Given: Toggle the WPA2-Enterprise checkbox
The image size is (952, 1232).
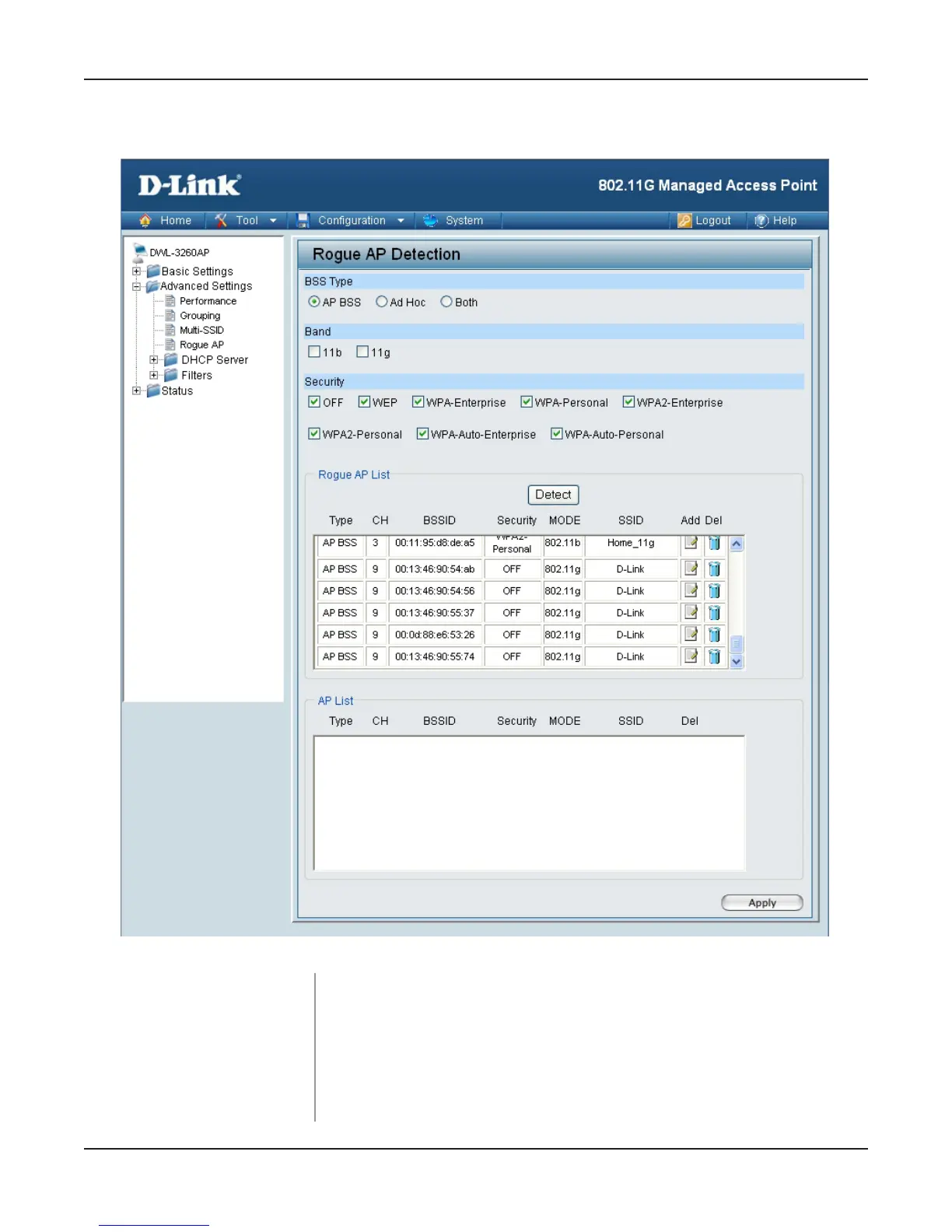Looking at the screenshot, I should [628, 402].
